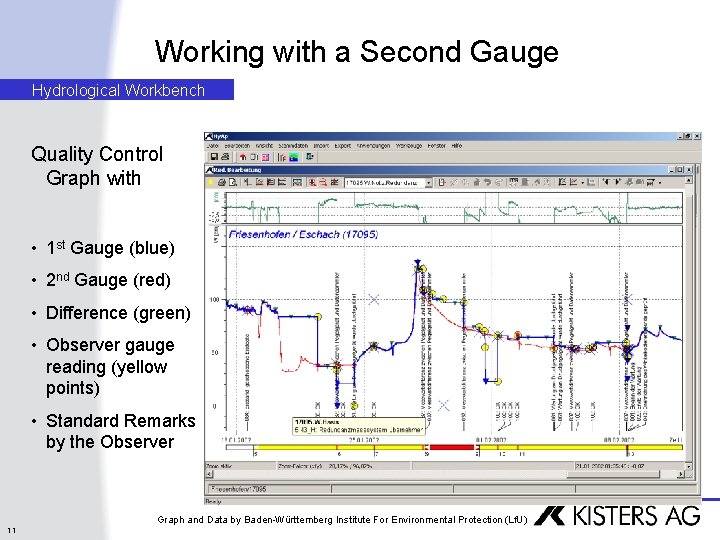
Task: Open the station selection combo box
Action: [388, 183]
